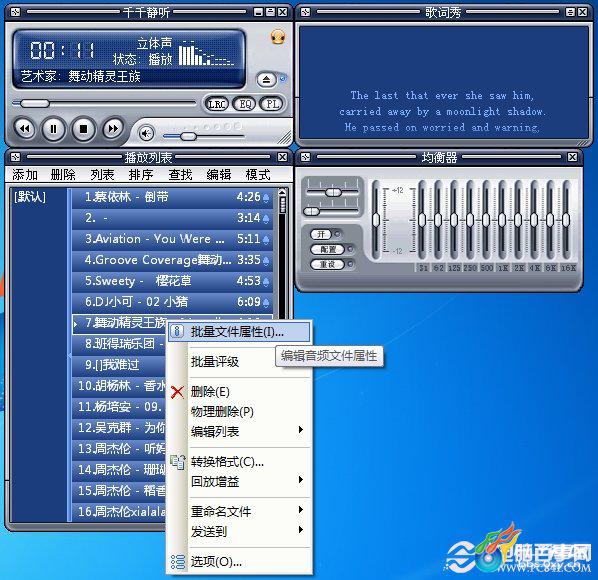This screenshot has height=580, width=598.
Task: Toggle the PL playlist window button
Action: 272,104
